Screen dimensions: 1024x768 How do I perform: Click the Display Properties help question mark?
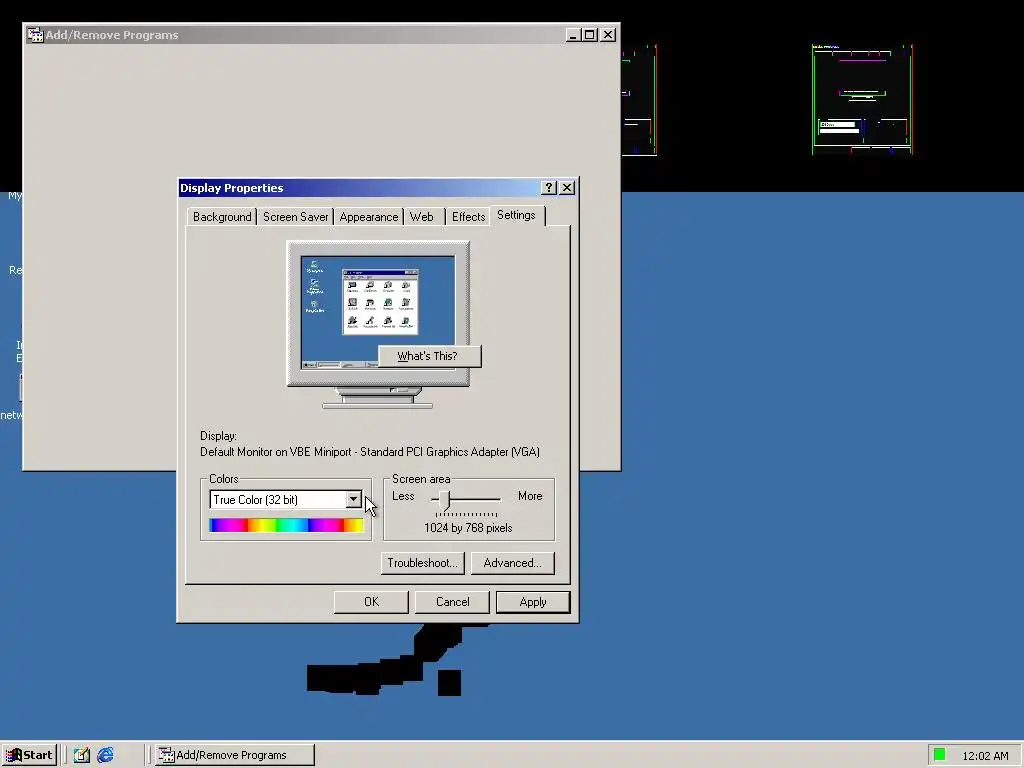point(549,188)
